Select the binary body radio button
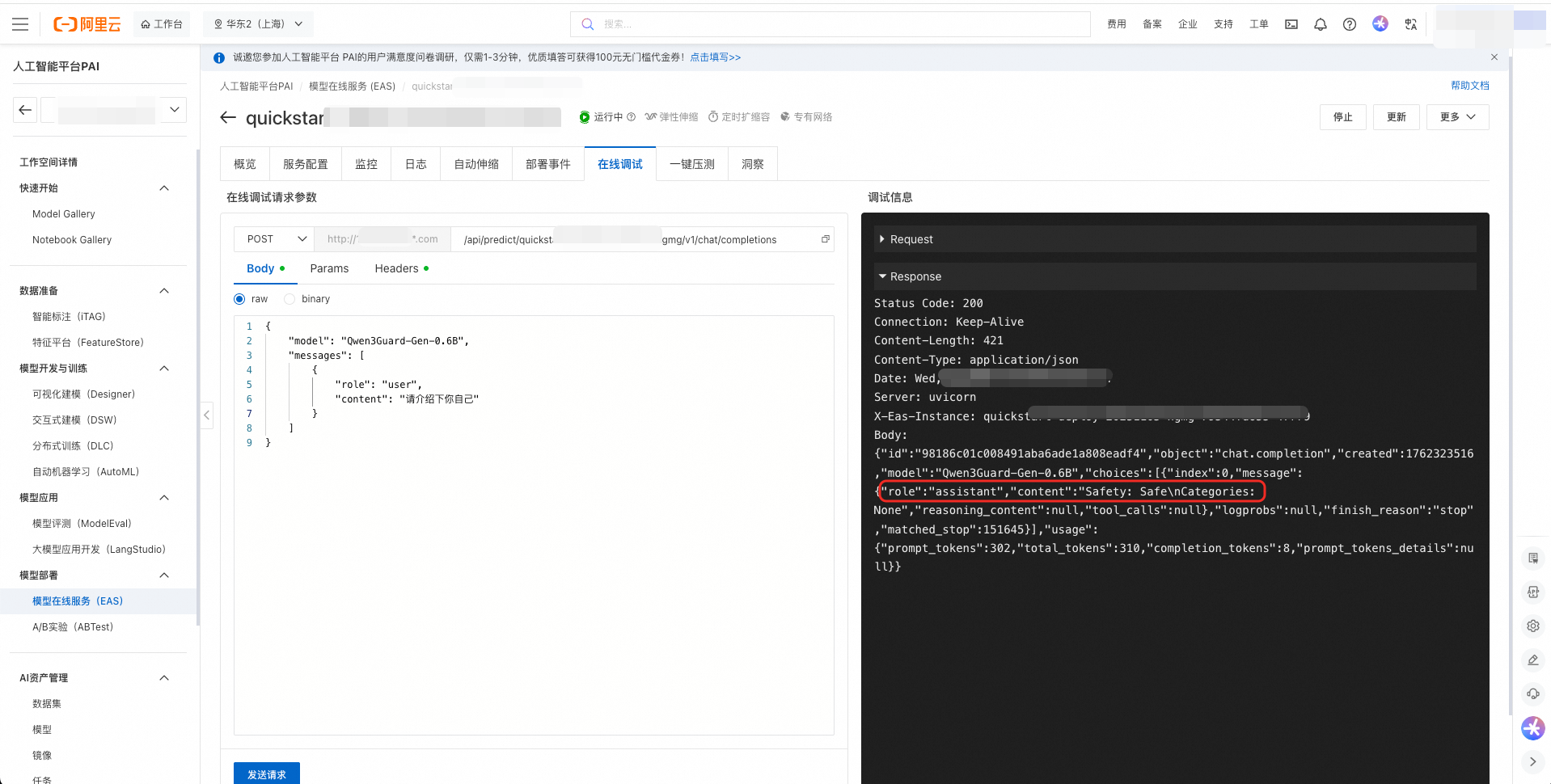 (289, 299)
